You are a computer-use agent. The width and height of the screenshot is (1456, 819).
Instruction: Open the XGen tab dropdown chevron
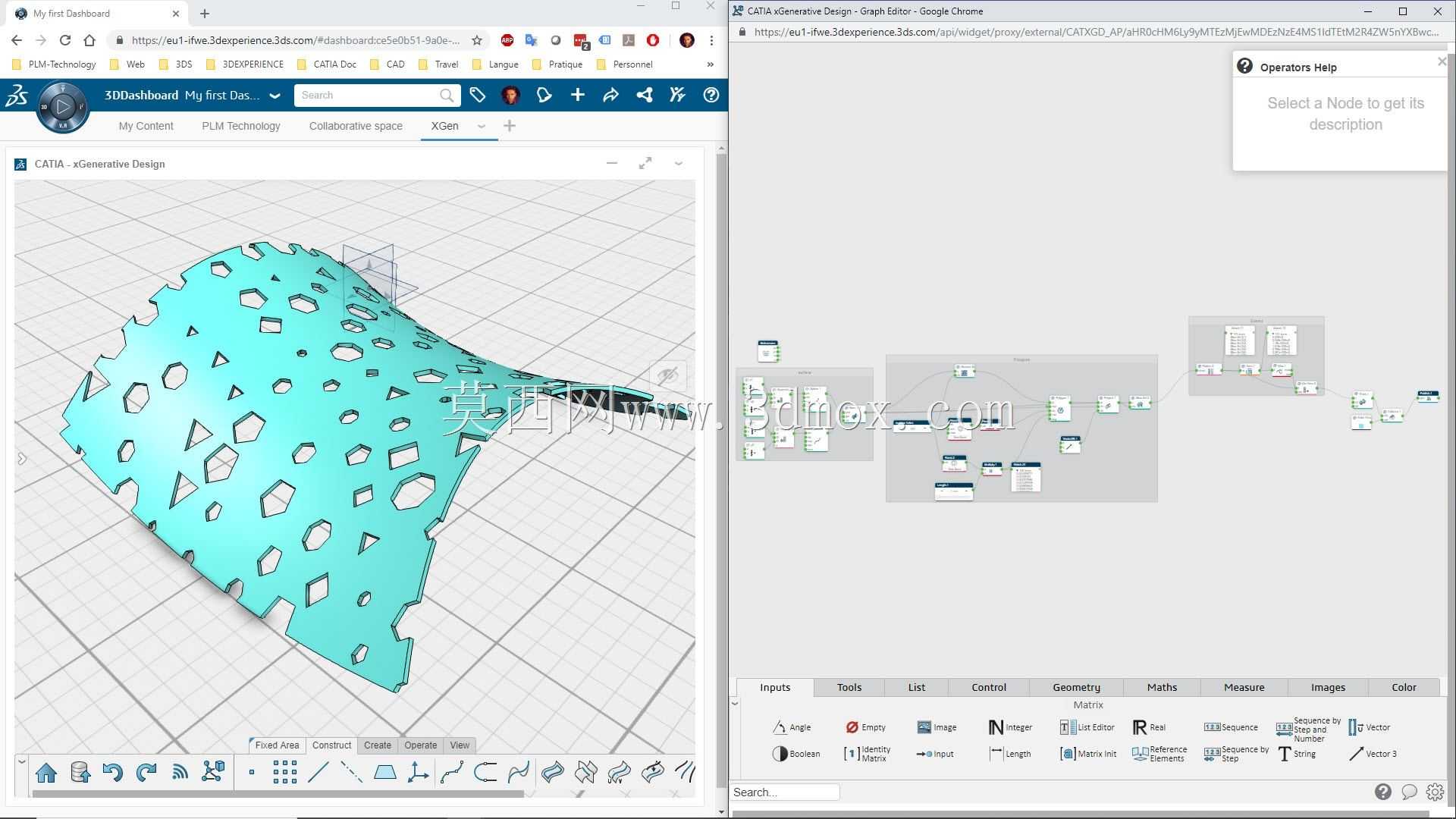point(482,127)
